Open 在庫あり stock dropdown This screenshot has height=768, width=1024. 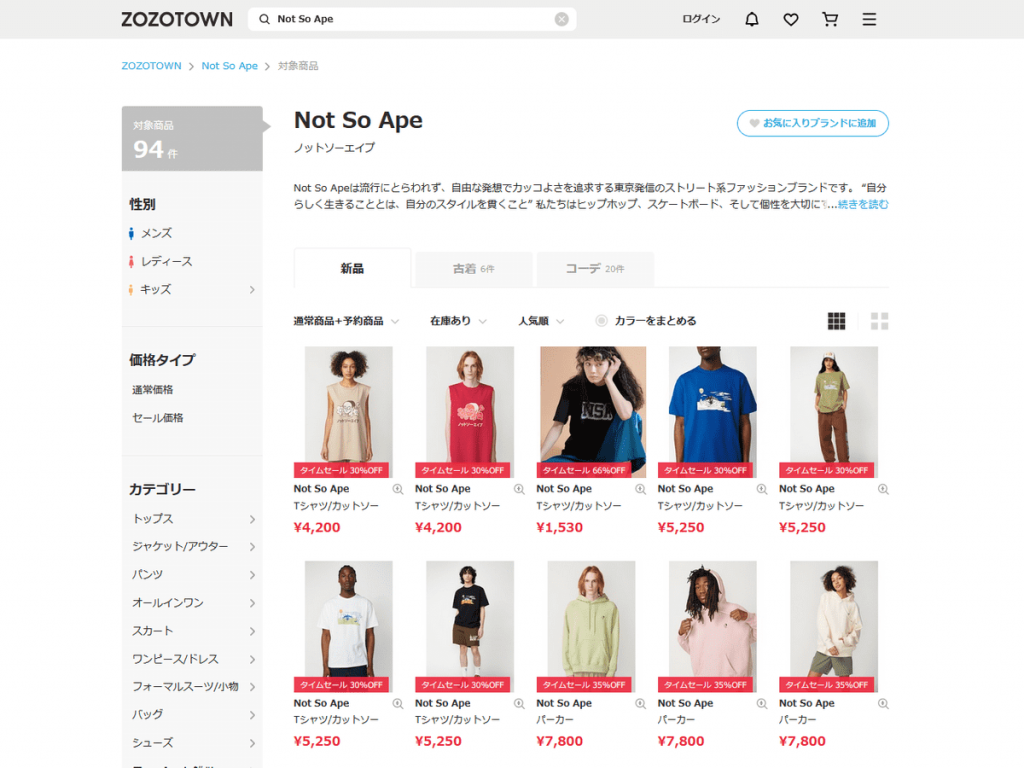(x=458, y=321)
